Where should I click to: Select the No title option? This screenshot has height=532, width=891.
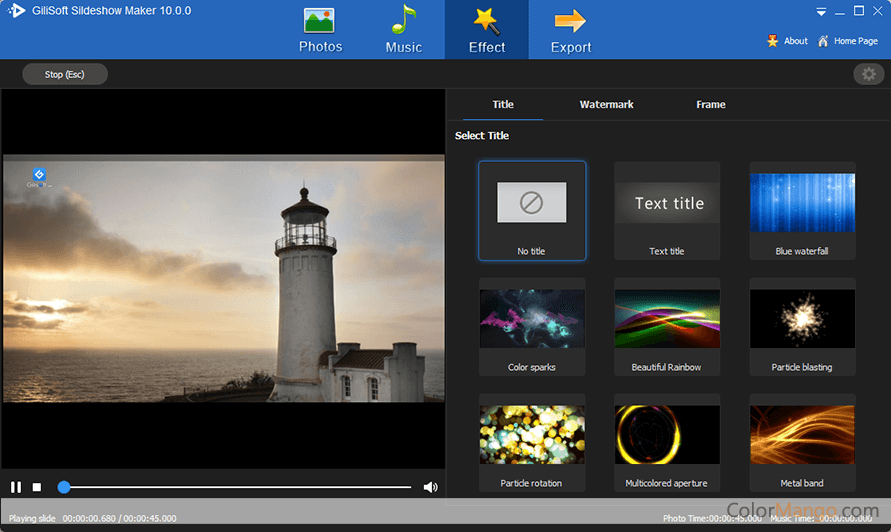point(532,203)
